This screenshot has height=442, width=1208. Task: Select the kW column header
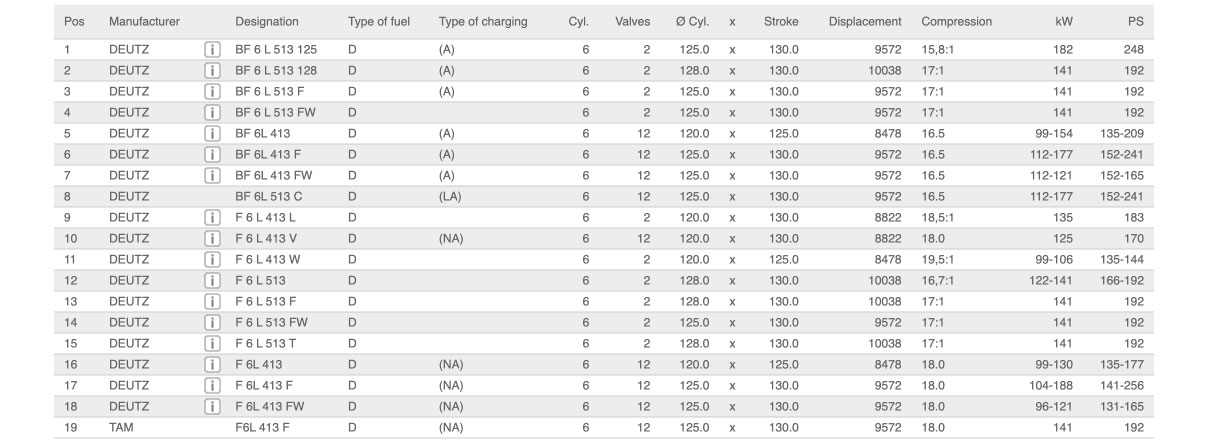point(1063,21)
